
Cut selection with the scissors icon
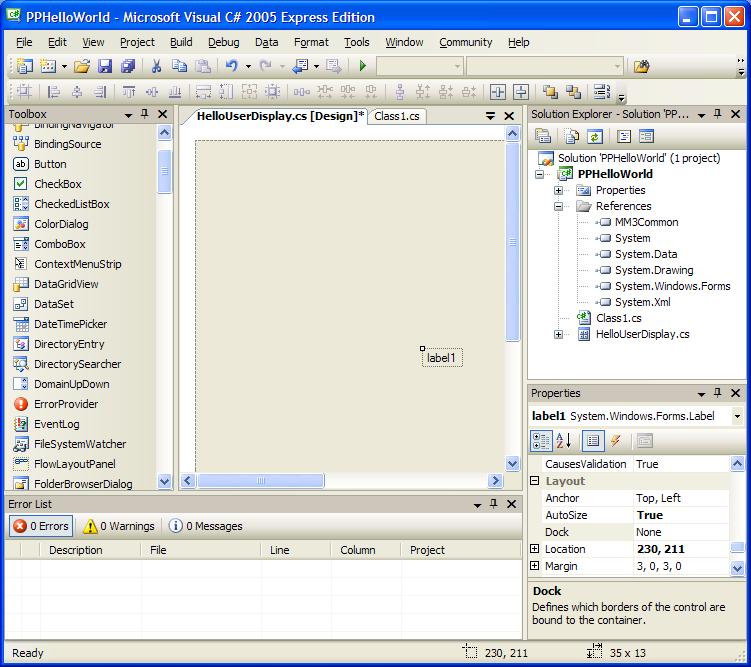pos(156,66)
